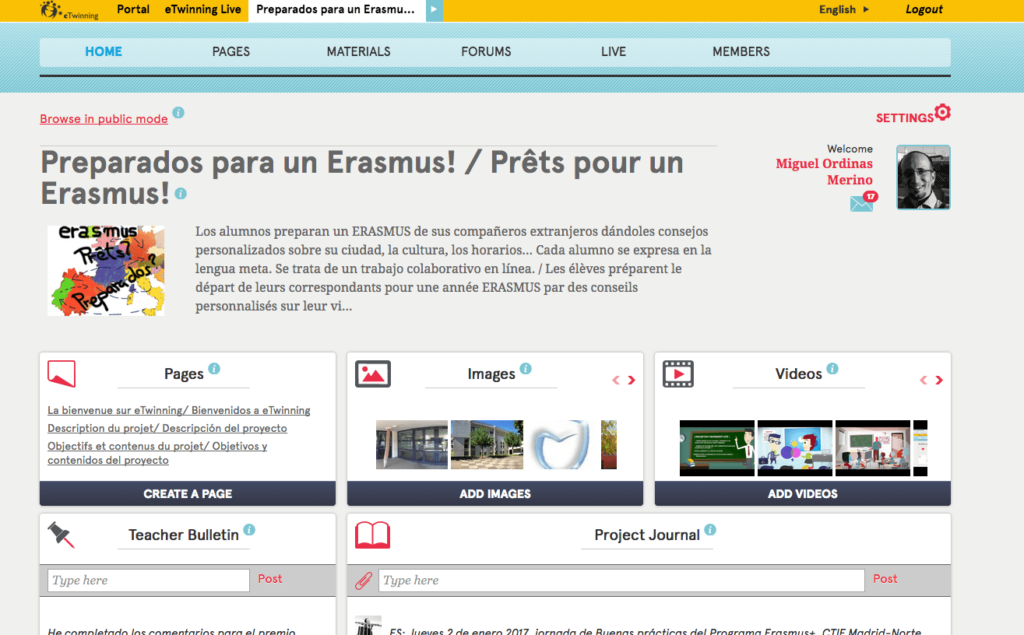Screen dimensions: 1024x635
Task: Focus the Teacher Bulletin Type here field
Action: (x=148, y=580)
